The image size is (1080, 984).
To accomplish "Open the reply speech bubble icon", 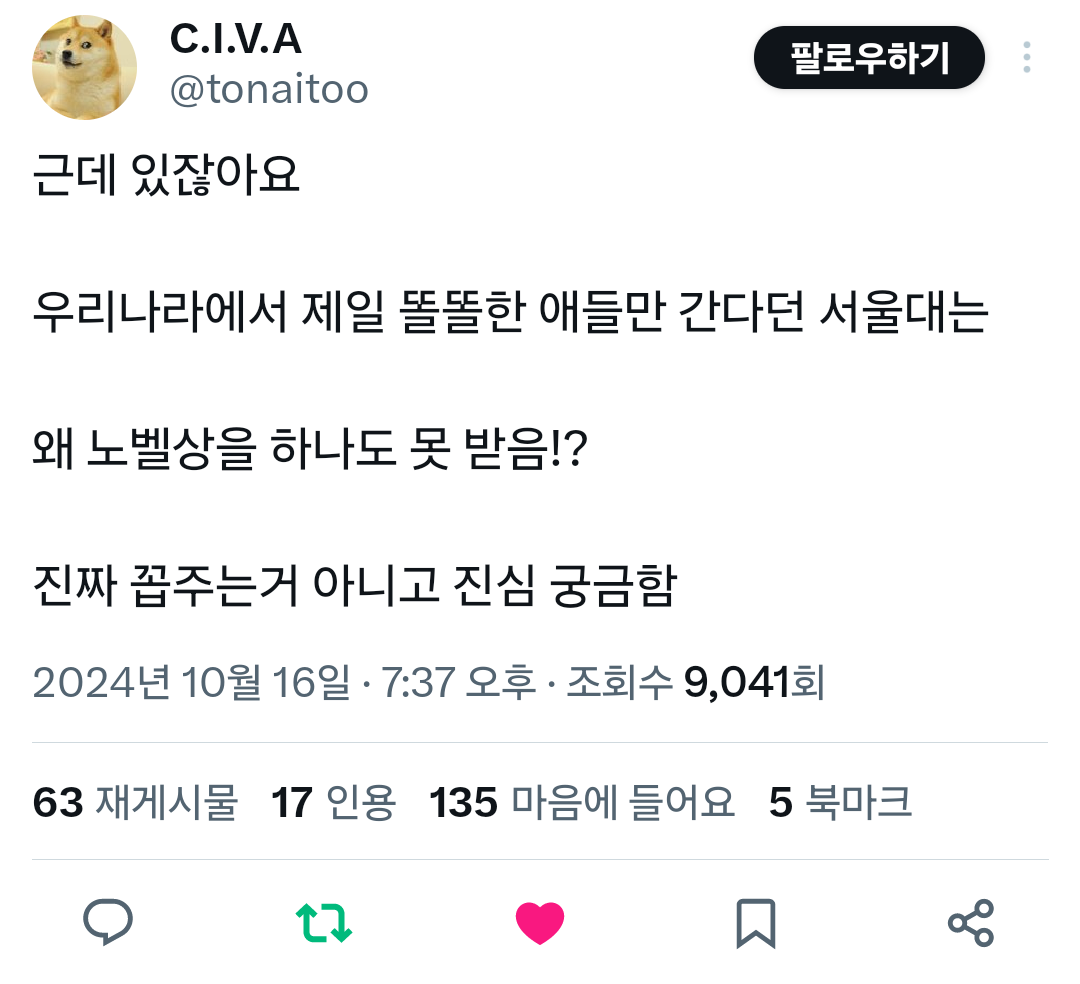I will click(107, 922).
